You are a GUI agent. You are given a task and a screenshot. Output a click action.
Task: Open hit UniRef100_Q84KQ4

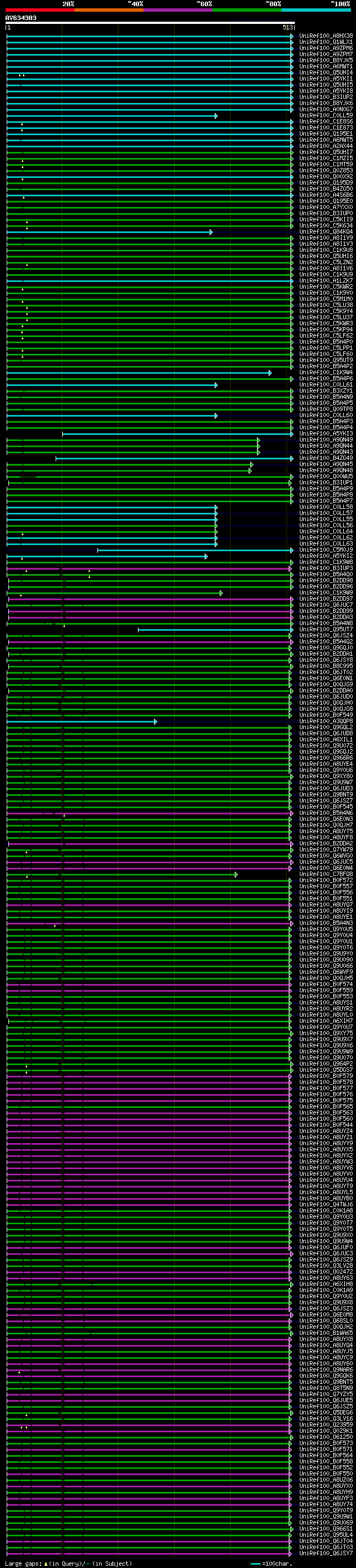325,232
